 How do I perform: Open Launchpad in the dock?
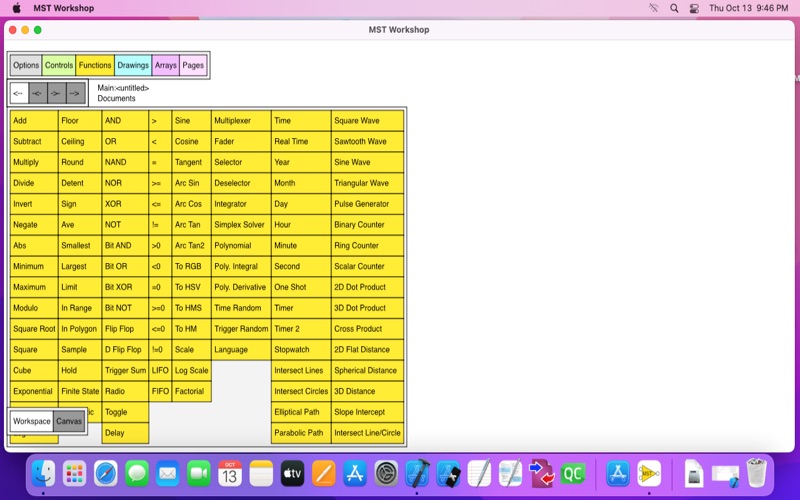coord(74,472)
